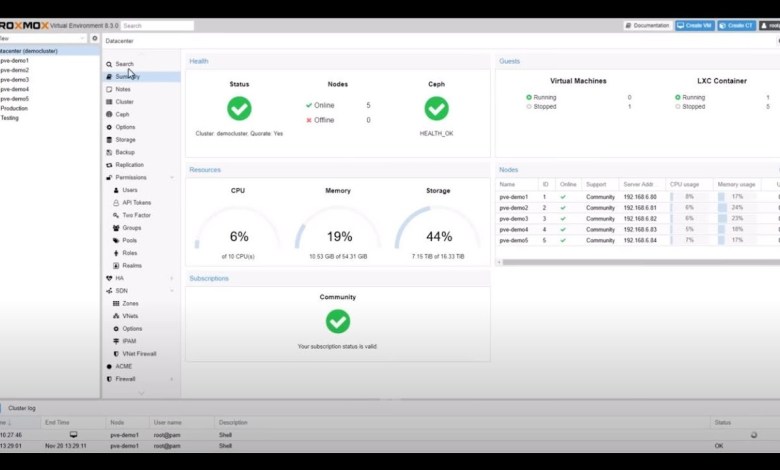Click spinner status icon in Cluster log
This screenshot has width=780, height=470.
tap(754, 435)
